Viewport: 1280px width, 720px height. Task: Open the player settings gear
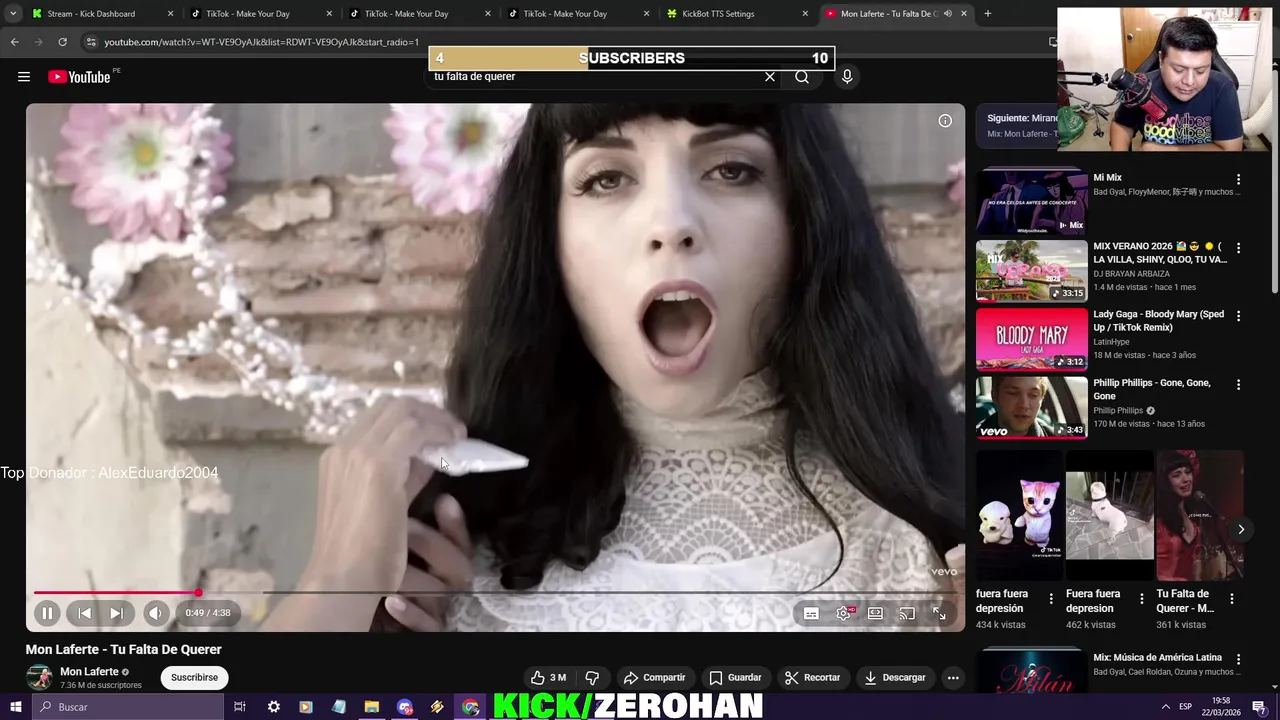point(844,613)
